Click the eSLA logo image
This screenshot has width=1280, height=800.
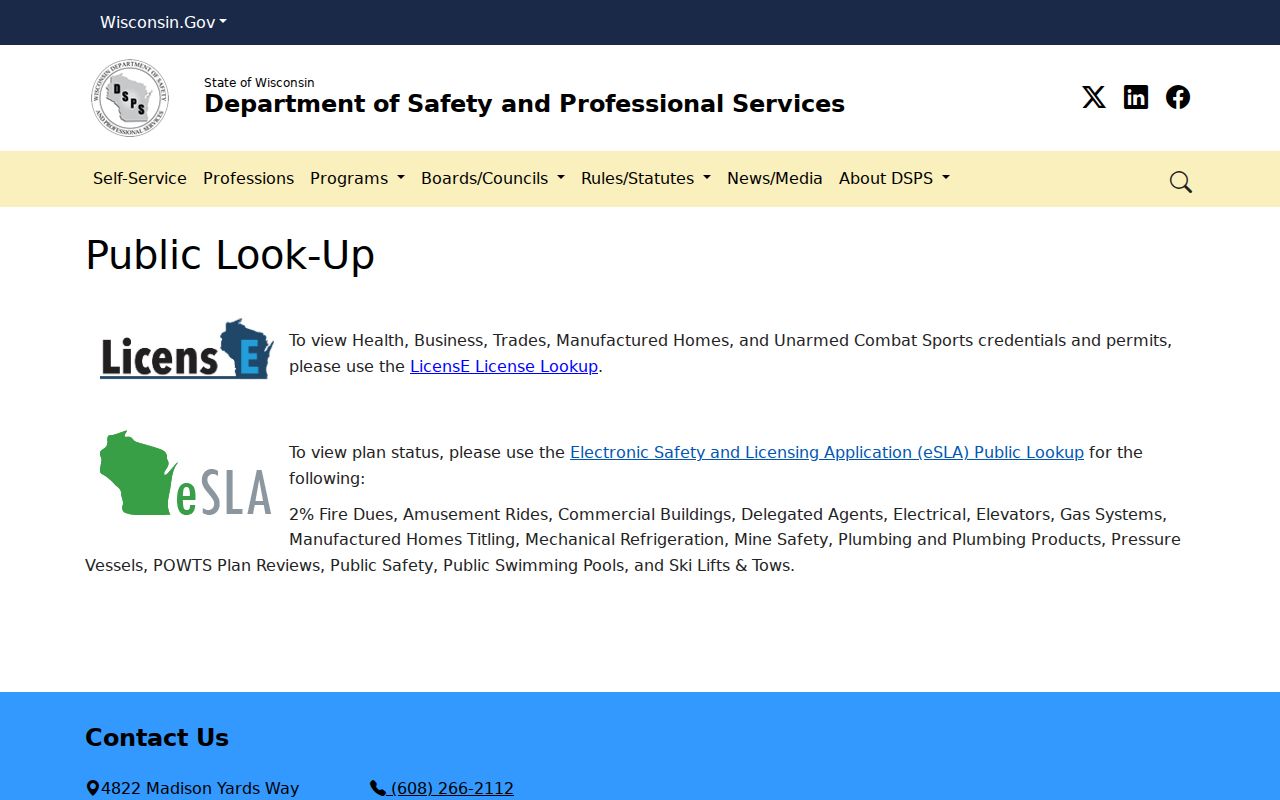(186, 473)
